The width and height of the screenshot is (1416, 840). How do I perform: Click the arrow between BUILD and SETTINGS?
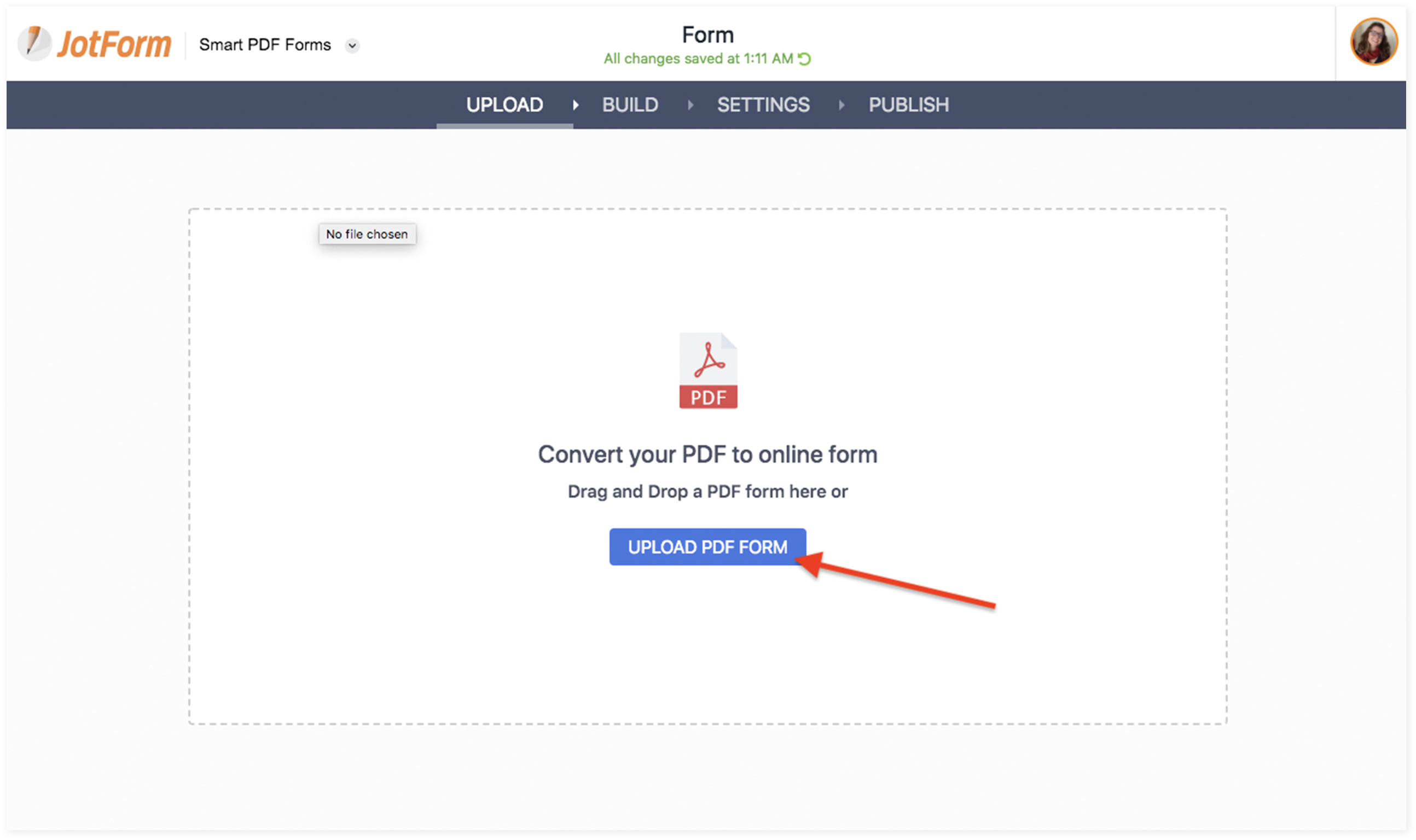click(x=689, y=104)
